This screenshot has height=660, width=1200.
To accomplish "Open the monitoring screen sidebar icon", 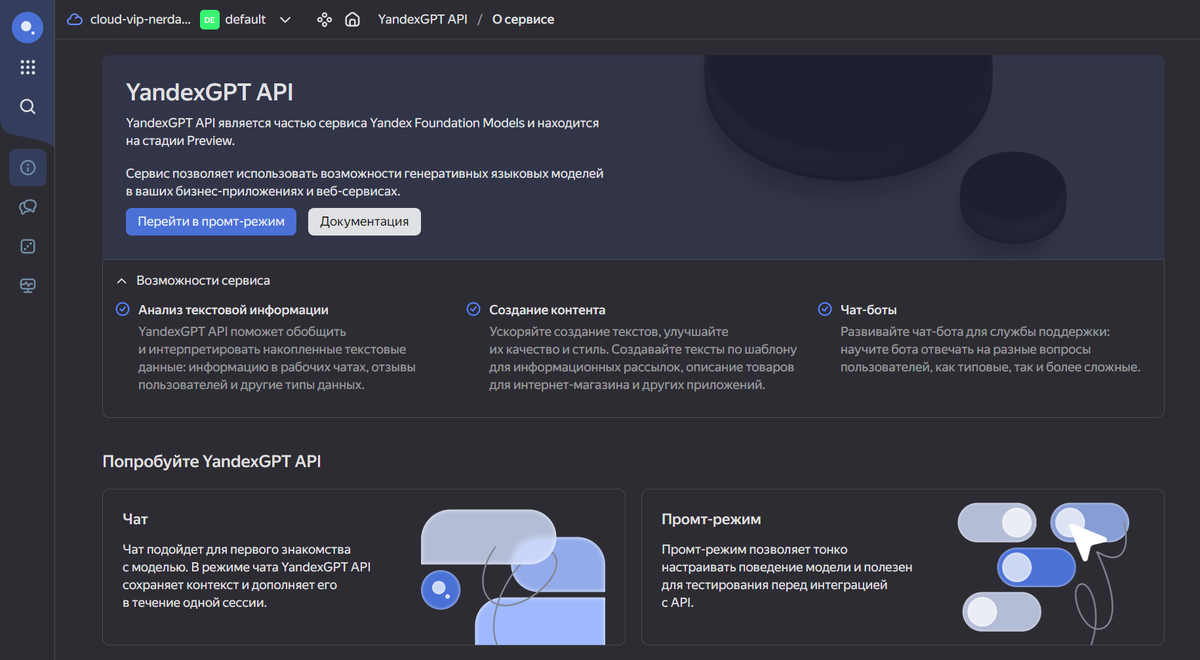I will pyautogui.click(x=28, y=286).
